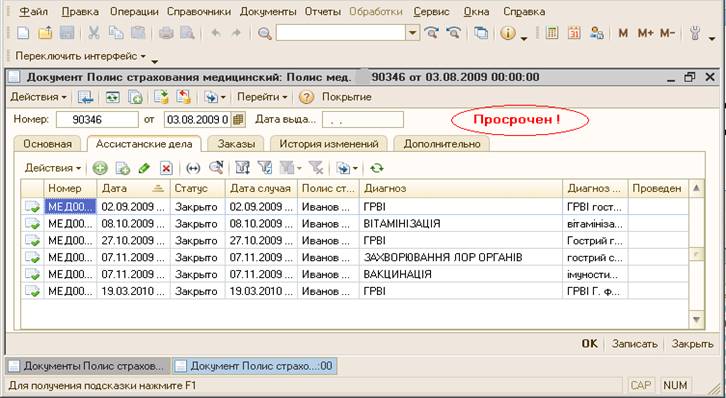The height and width of the screenshot is (398, 726).
Task: Switch to the Дополнительно tab
Action: pos(442,144)
